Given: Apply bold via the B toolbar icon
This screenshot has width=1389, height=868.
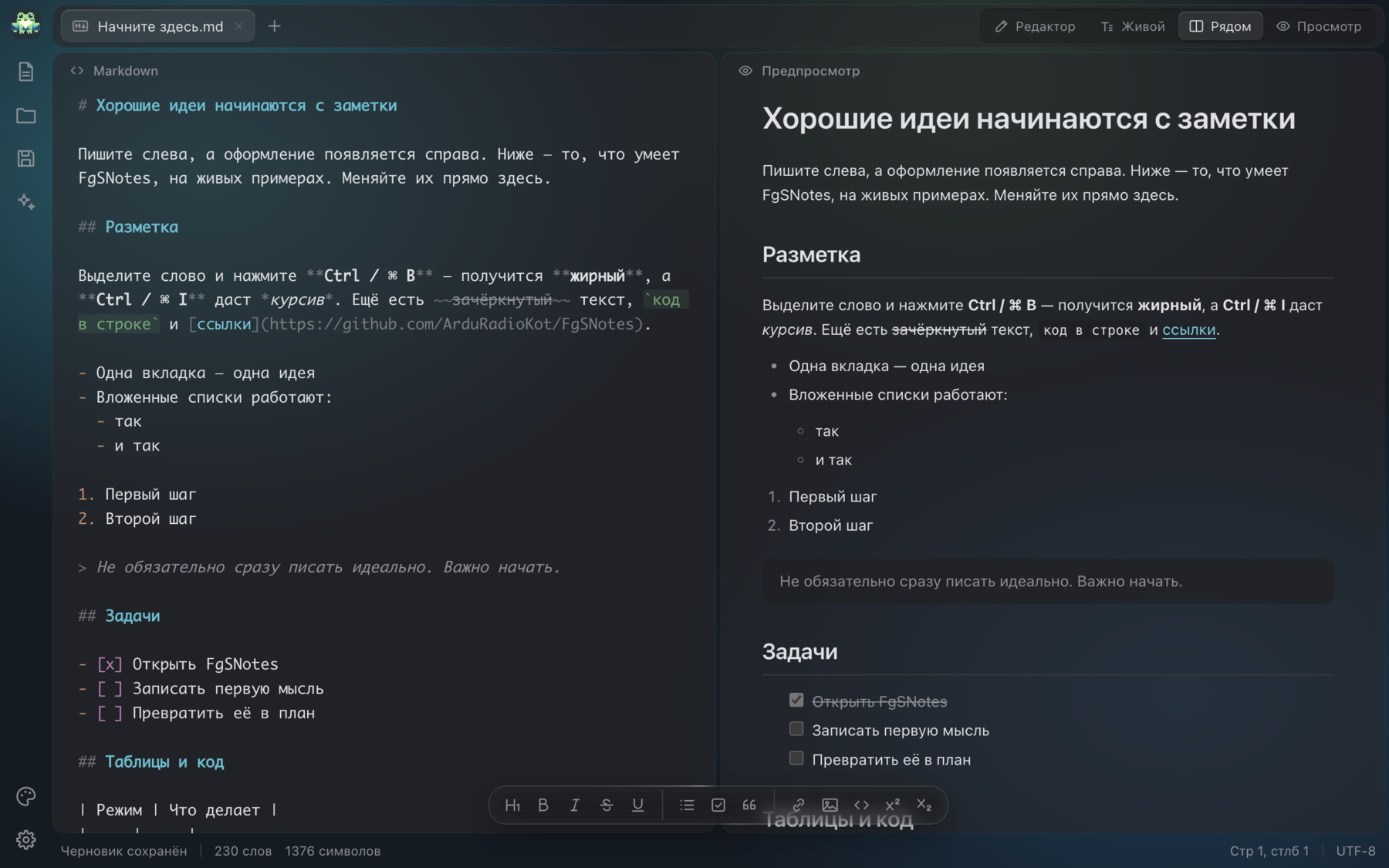Looking at the screenshot, I should [x=543, y=805].
